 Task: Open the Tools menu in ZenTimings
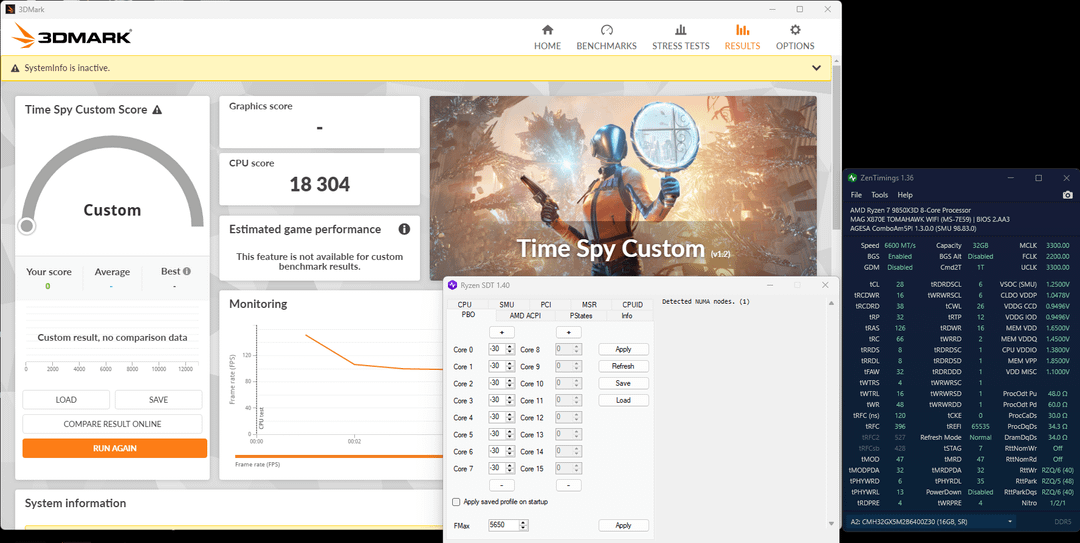coord(879,195)
